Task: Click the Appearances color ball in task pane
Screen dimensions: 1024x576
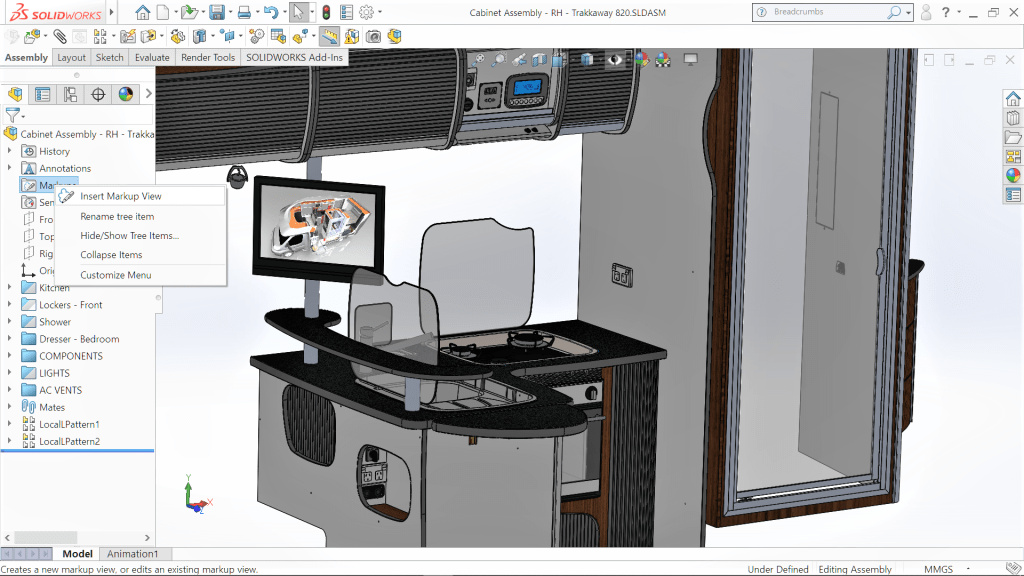Action: (x=1013, y=175)
